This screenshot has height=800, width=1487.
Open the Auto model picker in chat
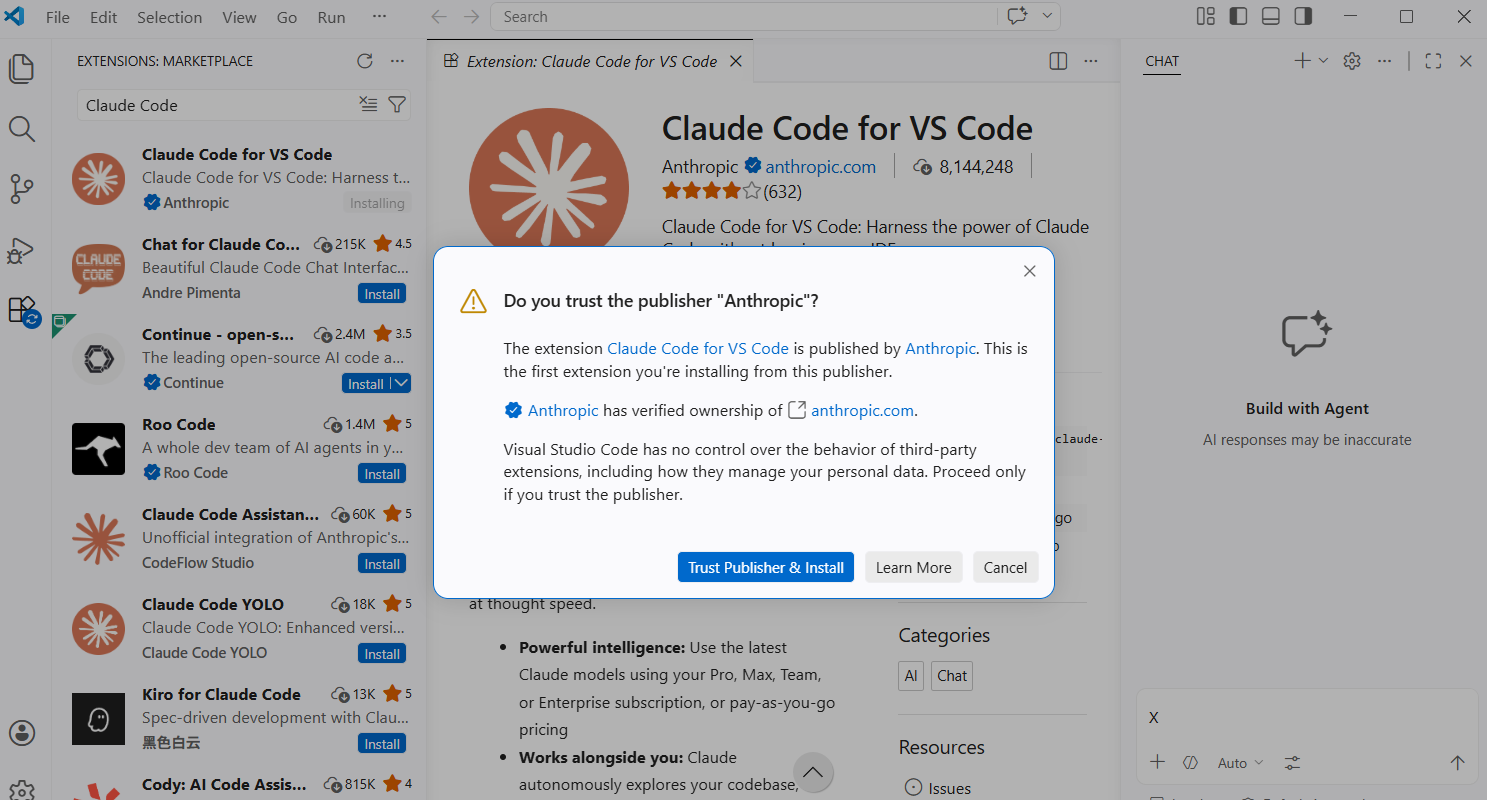1237,762
